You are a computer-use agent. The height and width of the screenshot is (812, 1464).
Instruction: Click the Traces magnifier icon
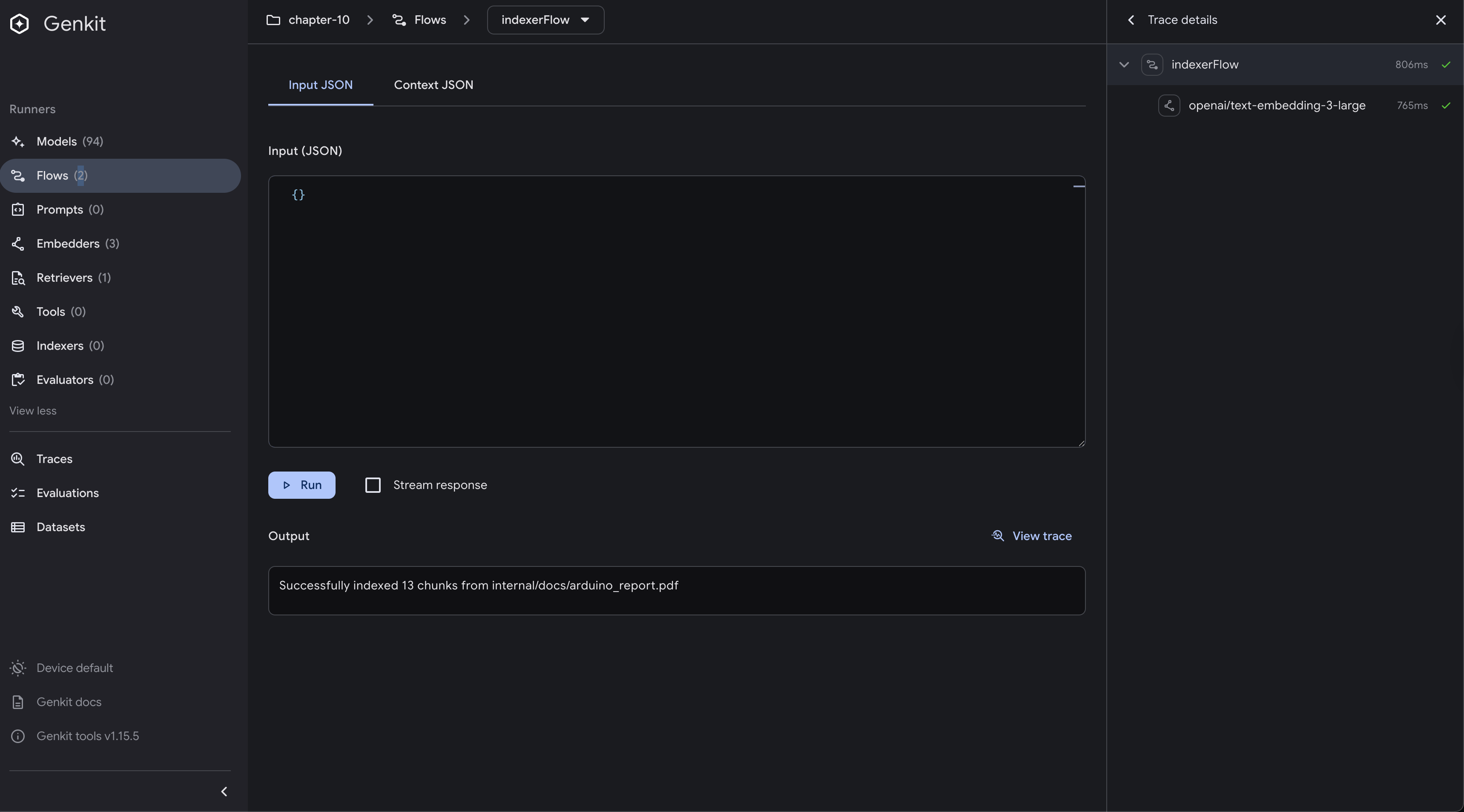click(x=17, y=459)
